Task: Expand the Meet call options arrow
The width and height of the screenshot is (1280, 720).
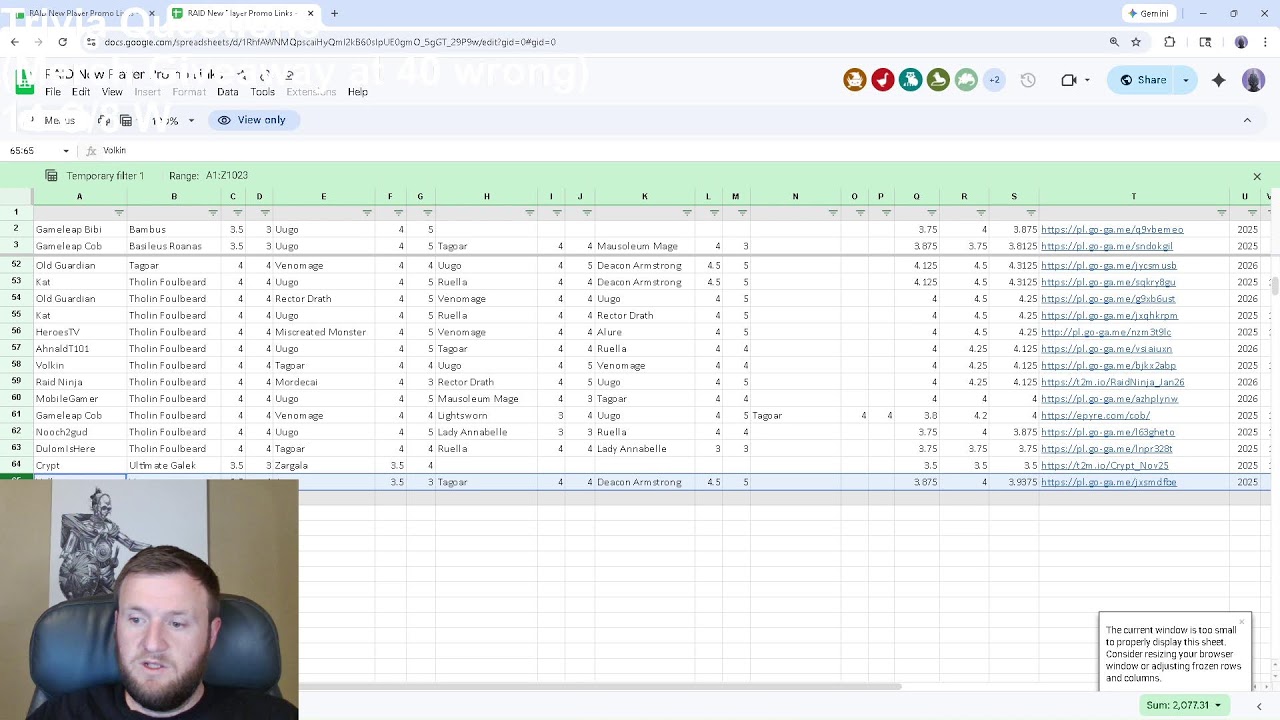Action: coord(1088,80)
